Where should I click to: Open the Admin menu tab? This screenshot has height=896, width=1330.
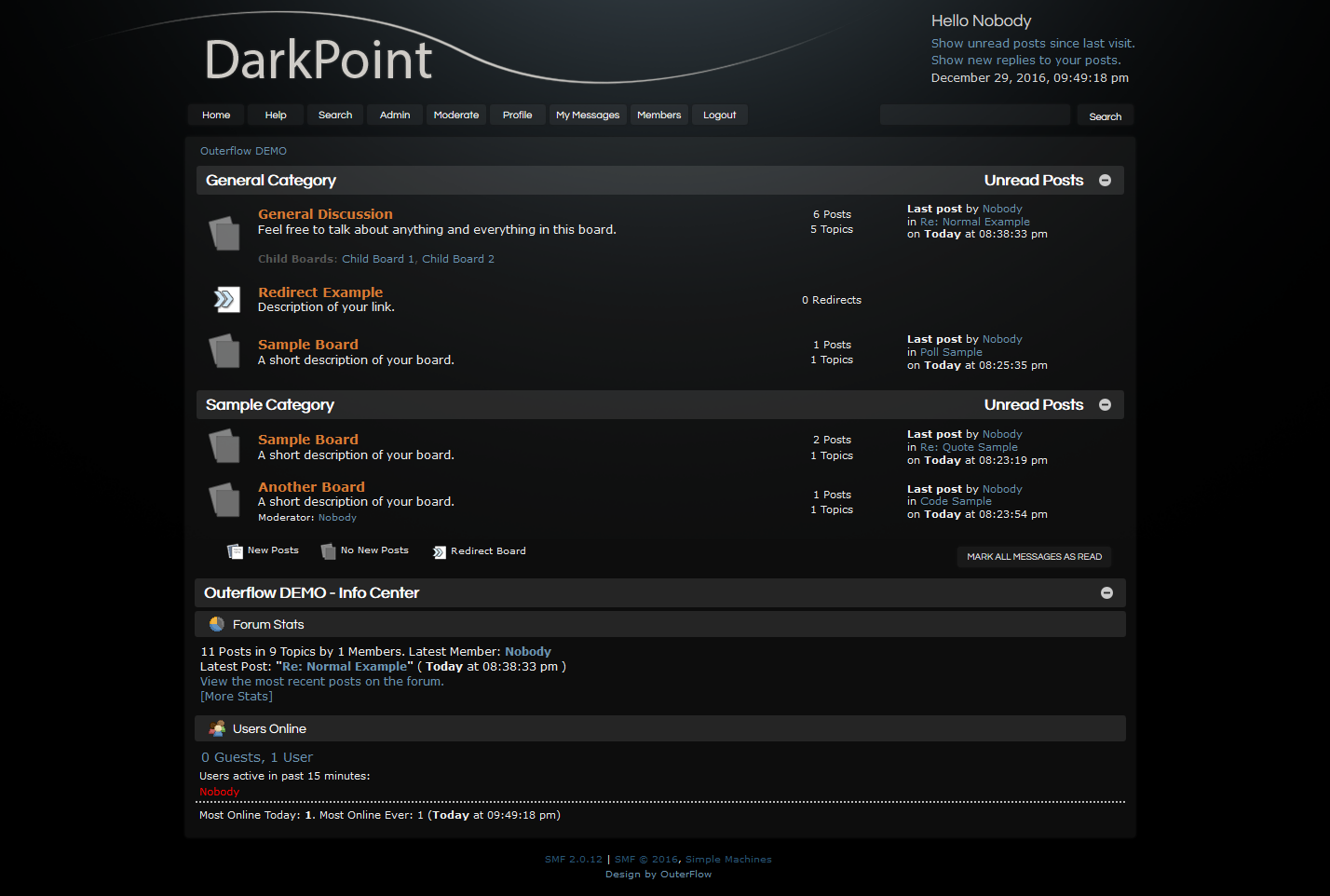(x=395, y=115)
